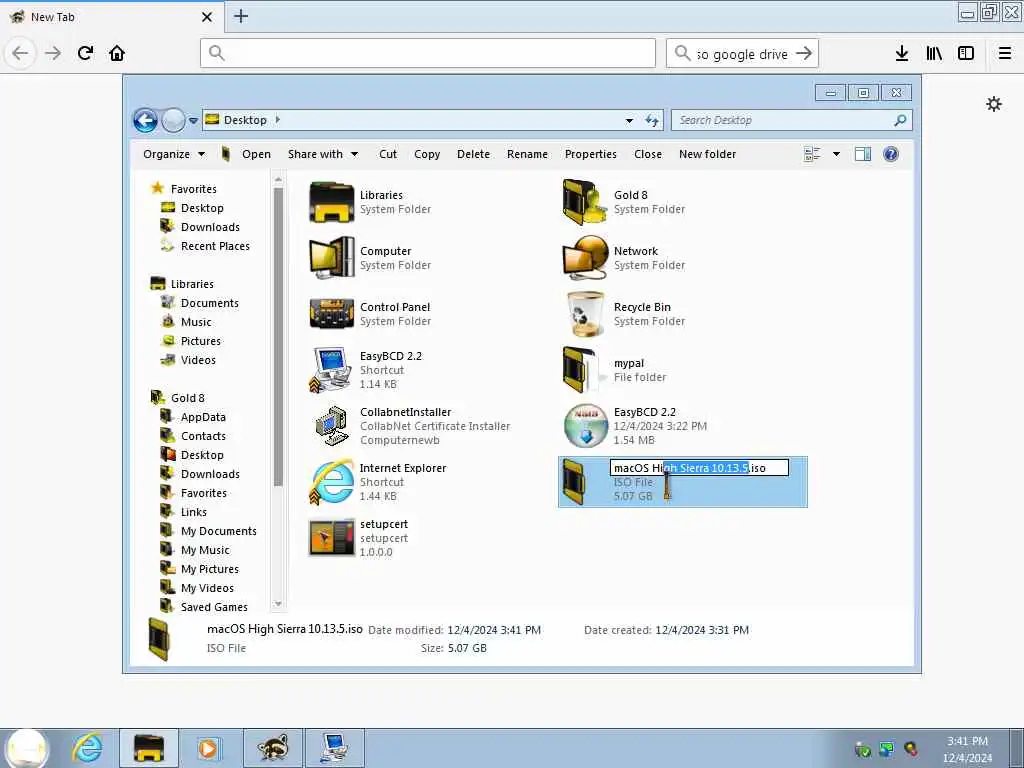The width and height of the screenshot is (1024, 768).
Task: Click Delete in the toolbar
Action: [x=473, y=154]
